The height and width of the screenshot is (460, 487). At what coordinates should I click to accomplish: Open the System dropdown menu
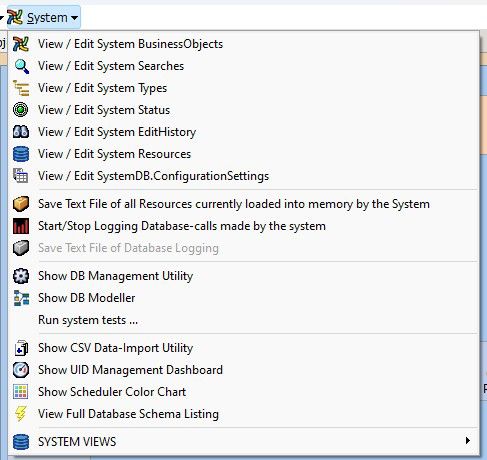[43, 18]
